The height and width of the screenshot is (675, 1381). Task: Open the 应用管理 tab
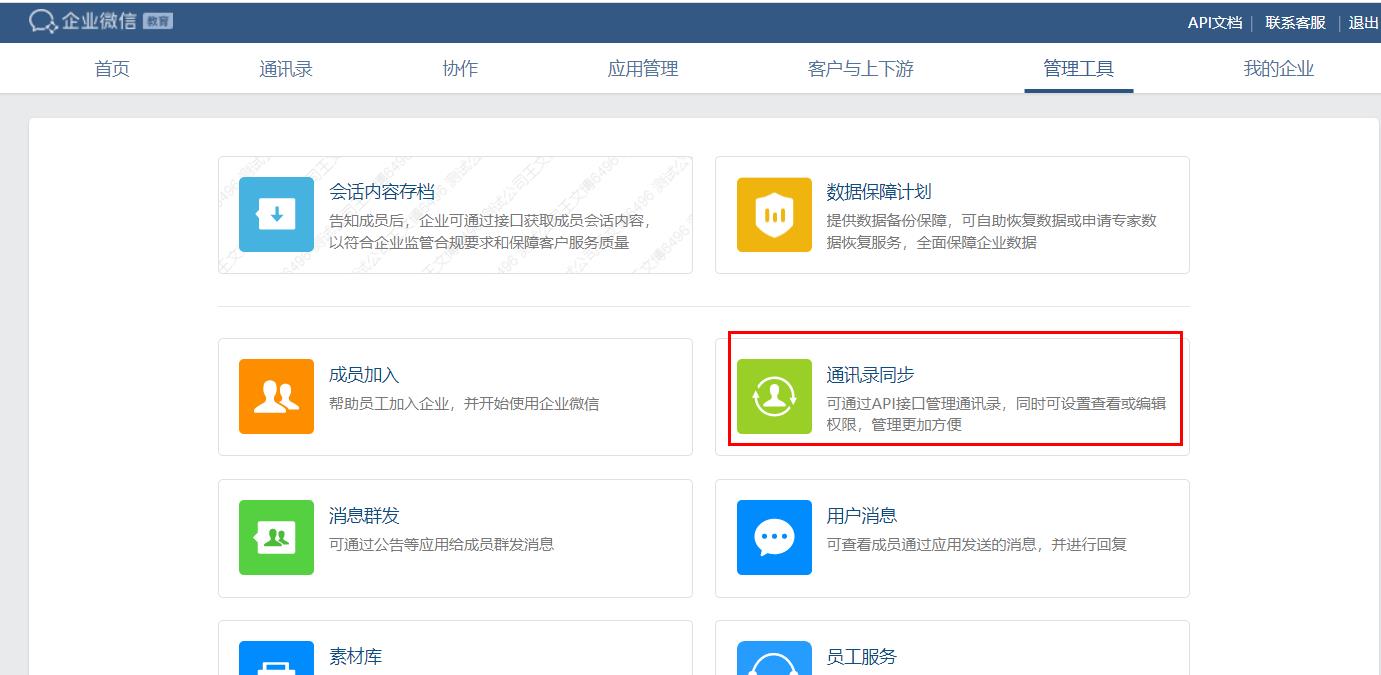pos(643,69)
